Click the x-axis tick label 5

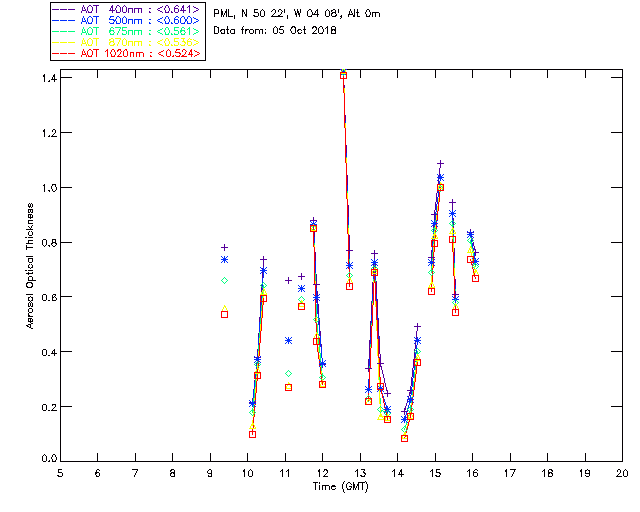coord(60,473)
